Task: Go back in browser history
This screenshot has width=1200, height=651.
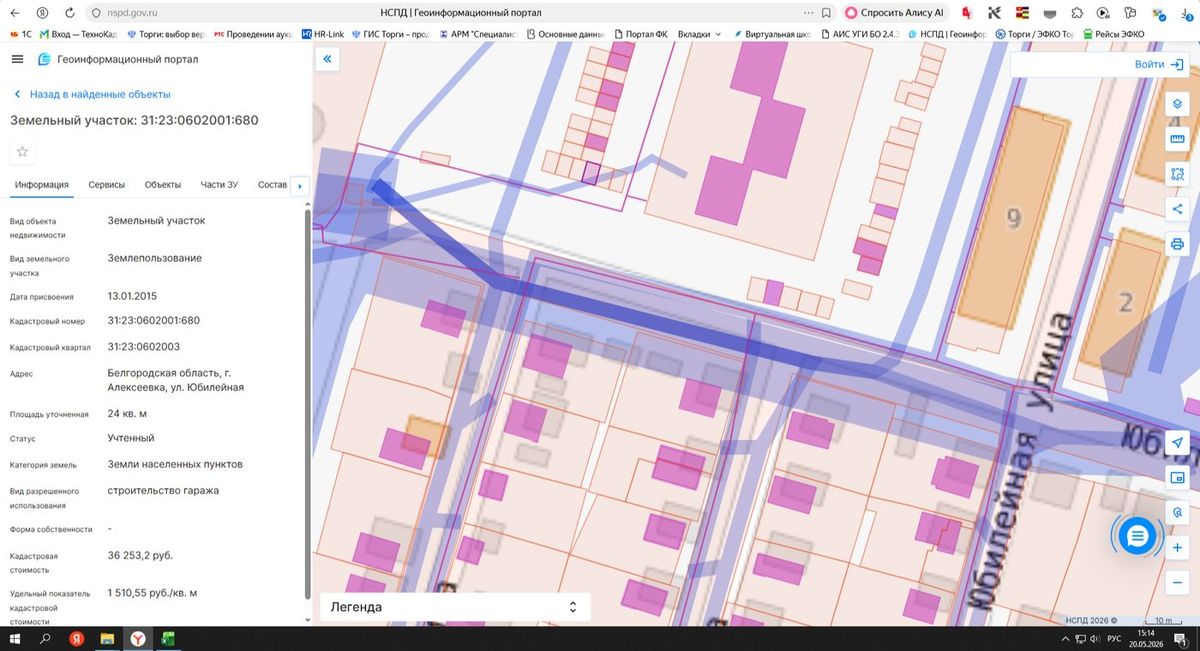Action: [14, 13]
